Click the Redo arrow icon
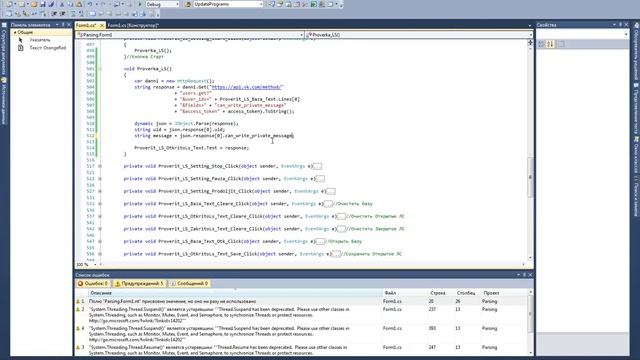The image size is (640, 360). click(103, 4)
